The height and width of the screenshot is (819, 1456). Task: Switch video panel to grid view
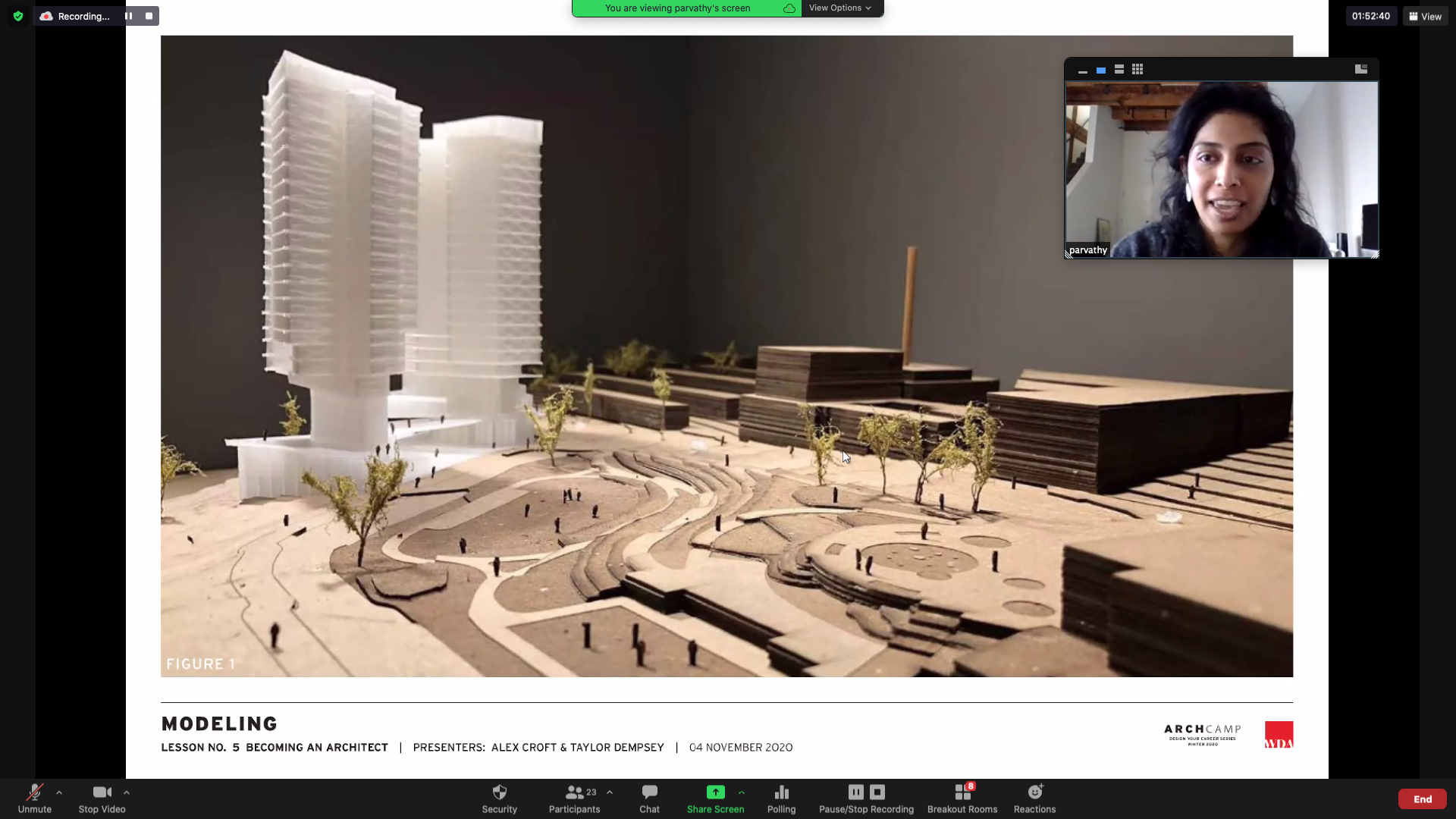click(1137, 70)
